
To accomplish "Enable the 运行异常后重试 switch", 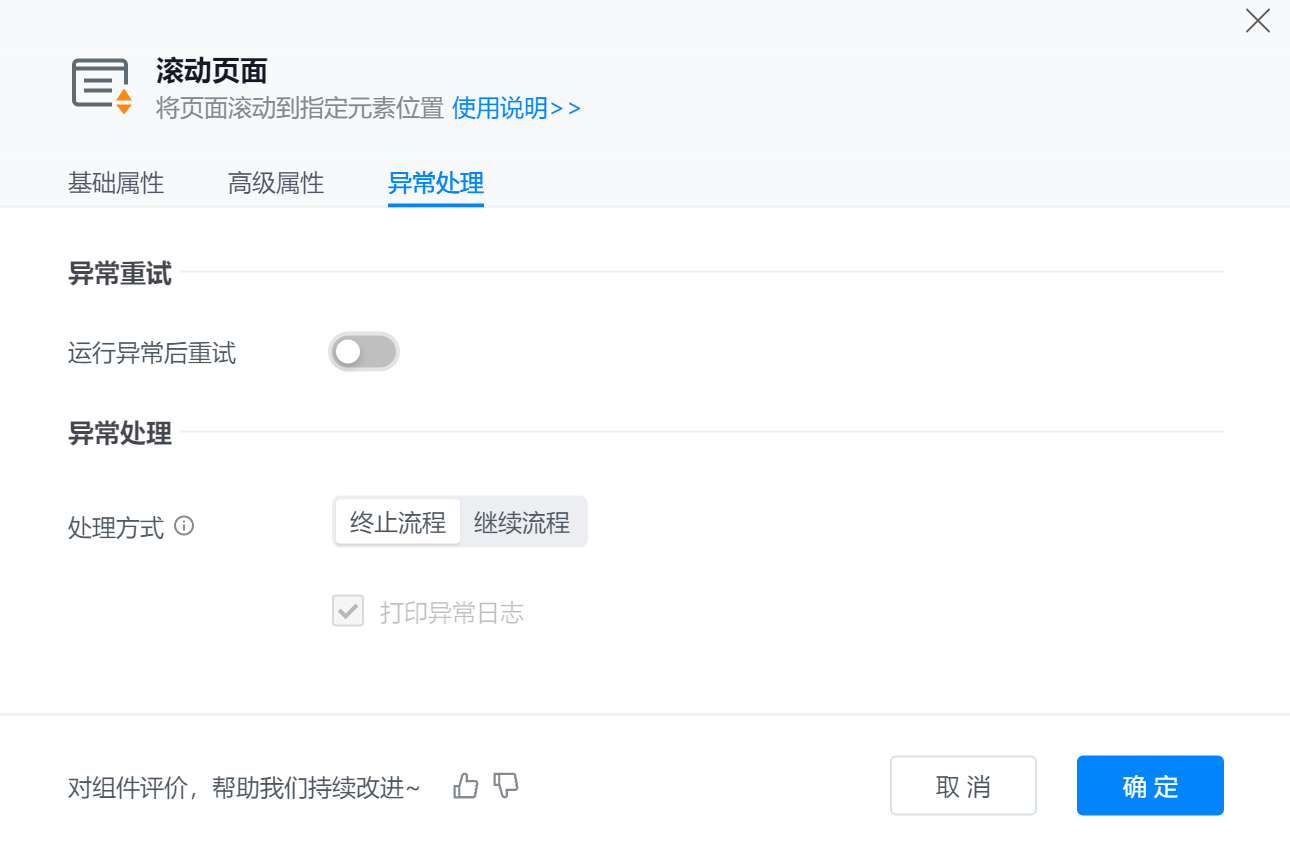I will point(364,352).
